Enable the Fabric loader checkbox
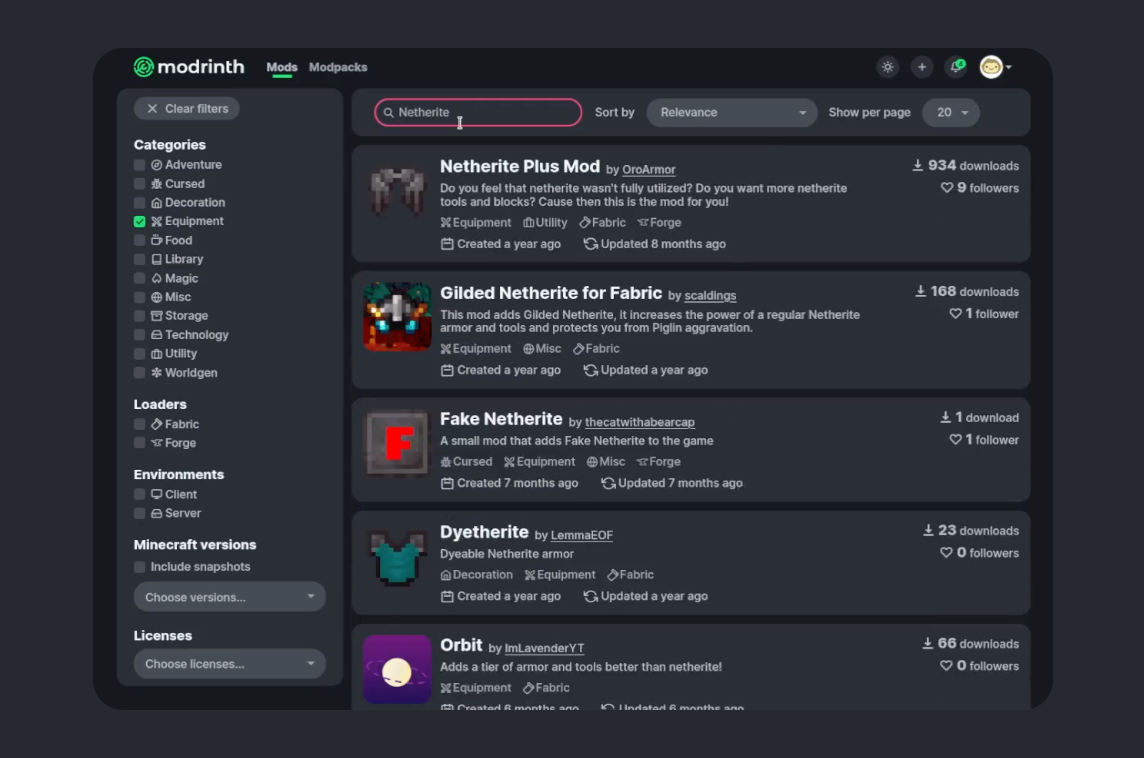 (139, 424)
